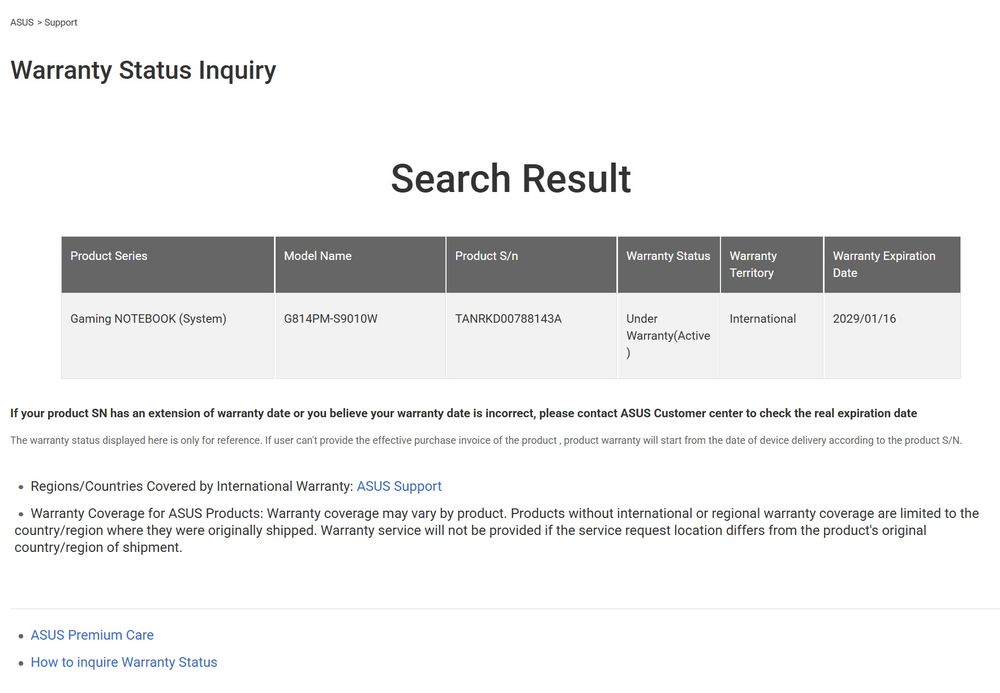Click the bold contact ASUS Customer center notice

pyautogui.click(x=463, y=413)
